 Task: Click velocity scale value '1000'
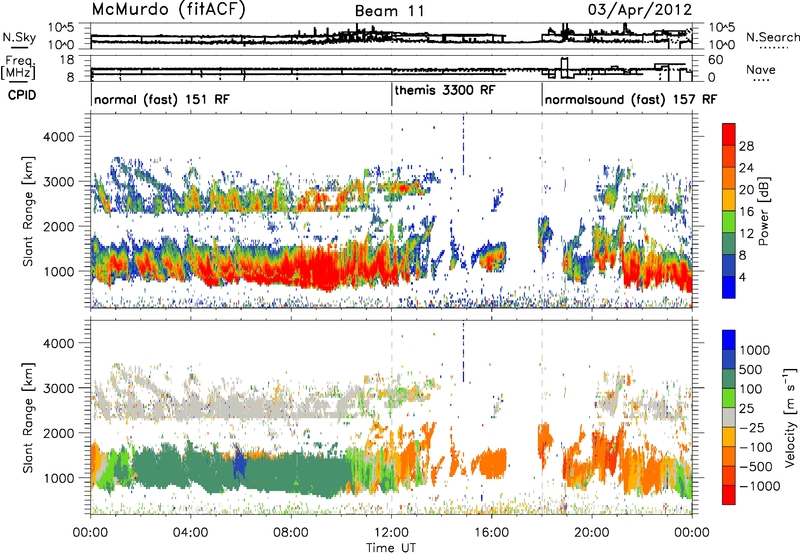pos(755,350)
